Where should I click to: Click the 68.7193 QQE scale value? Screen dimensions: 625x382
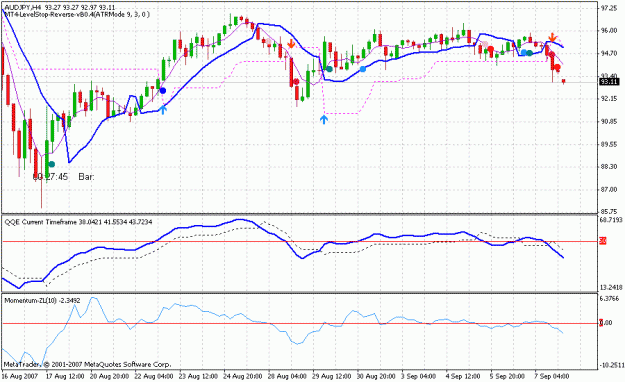pos(611,220)
